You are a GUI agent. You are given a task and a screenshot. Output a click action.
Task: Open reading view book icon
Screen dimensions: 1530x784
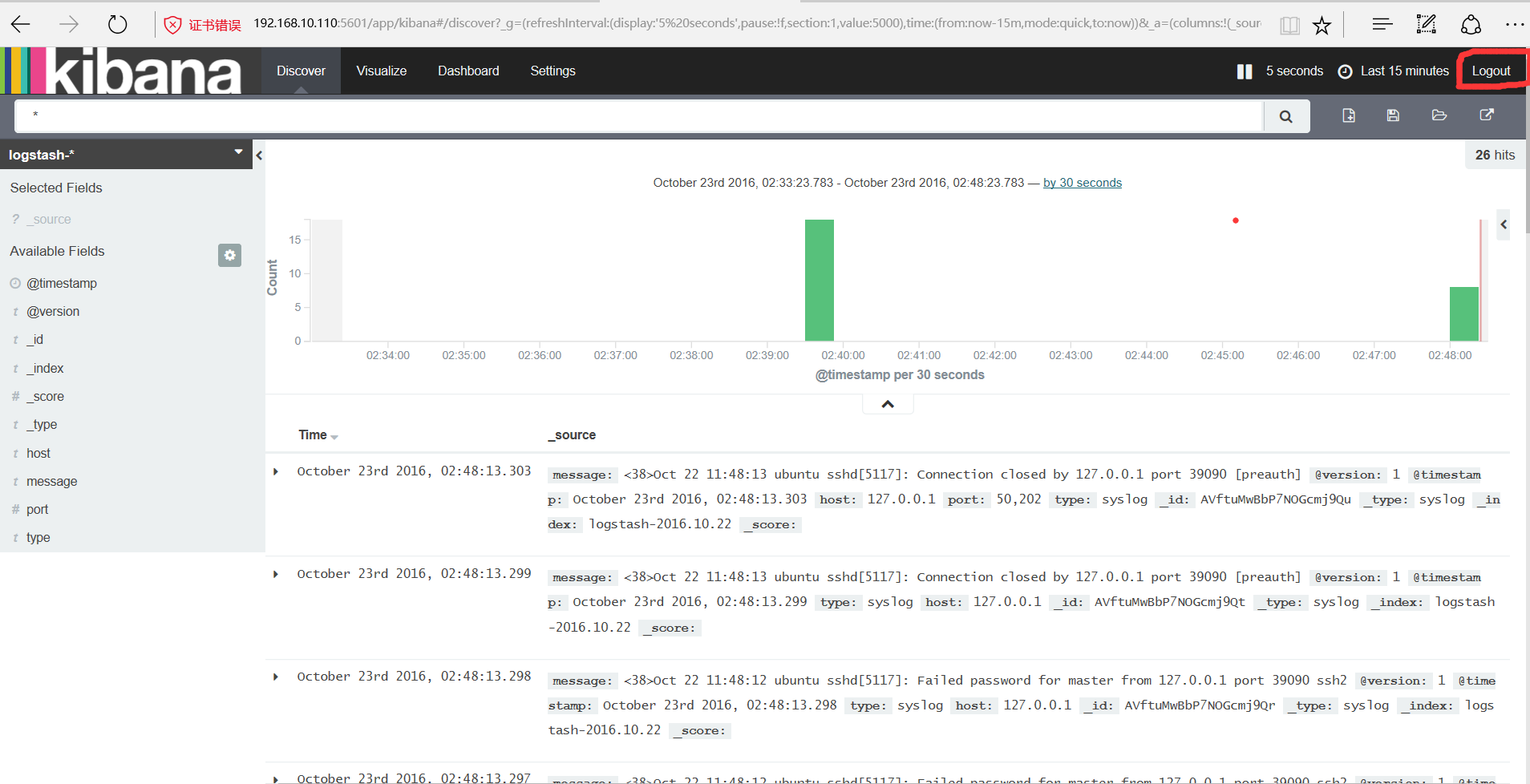tap(1289, 26)
